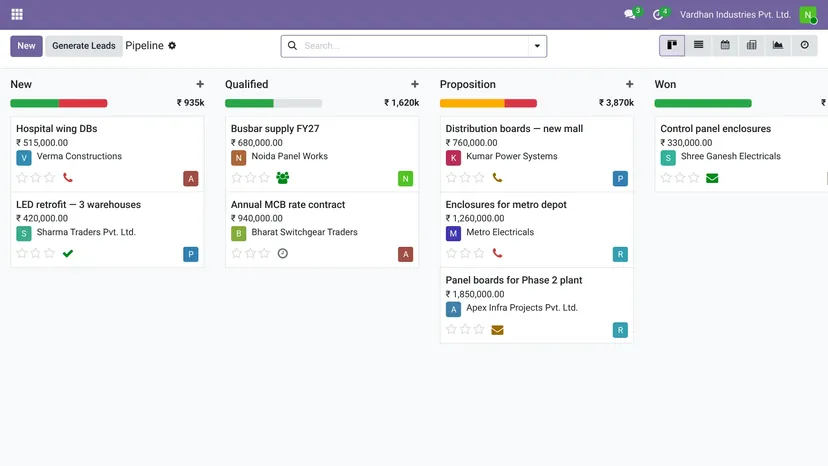This screenshot has width=828, height=466.
Task: Switch to Calendar view
Action: point(725,45)
